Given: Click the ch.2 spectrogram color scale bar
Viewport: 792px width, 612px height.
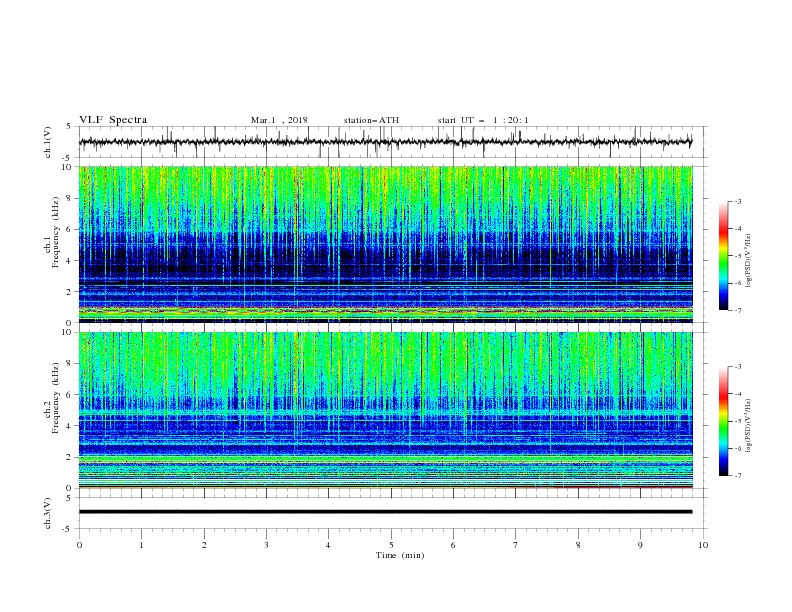Looking at the screenshot, I should [723, 421].
